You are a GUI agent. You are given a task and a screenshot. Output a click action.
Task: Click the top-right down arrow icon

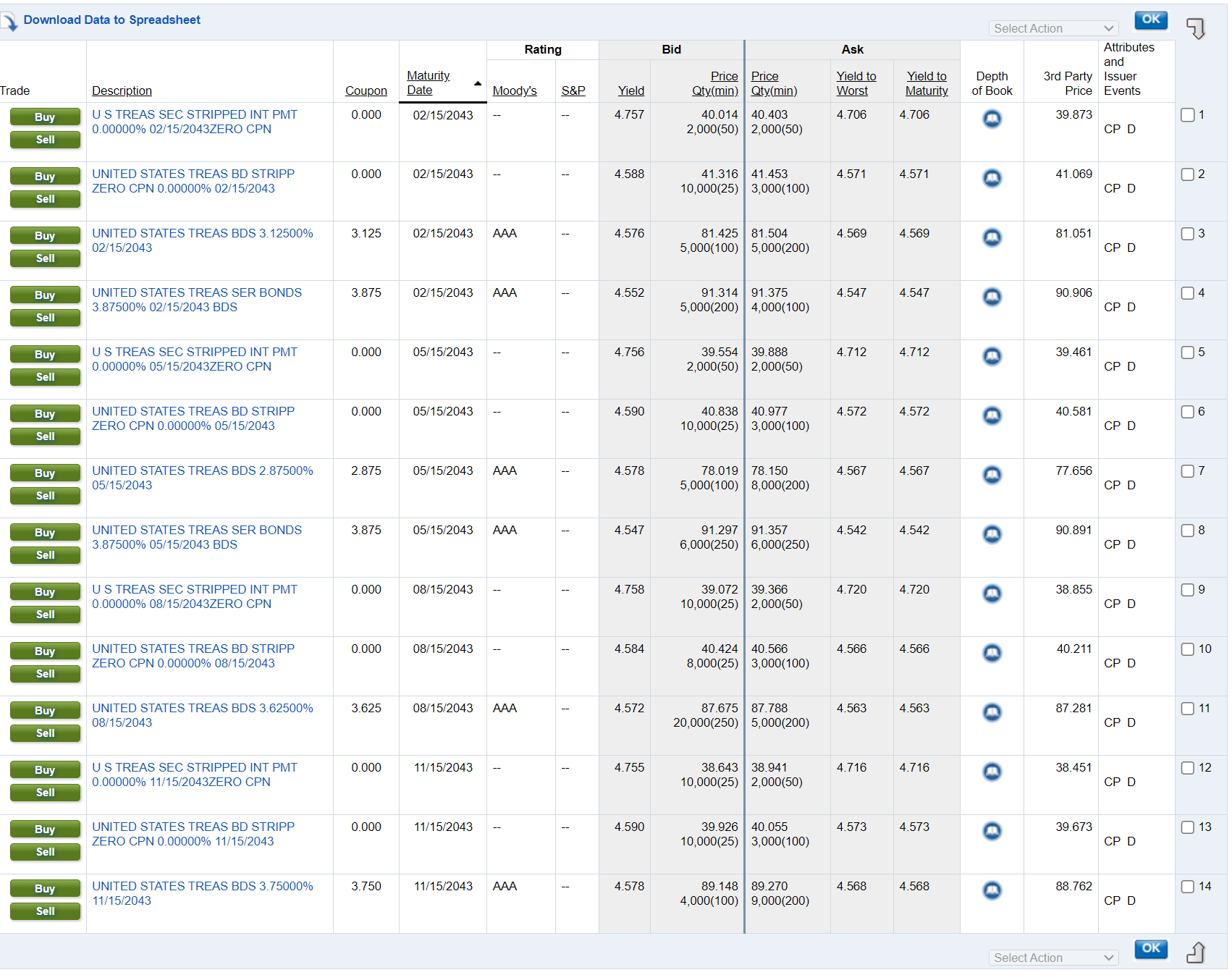click(x=1196, y=28)
